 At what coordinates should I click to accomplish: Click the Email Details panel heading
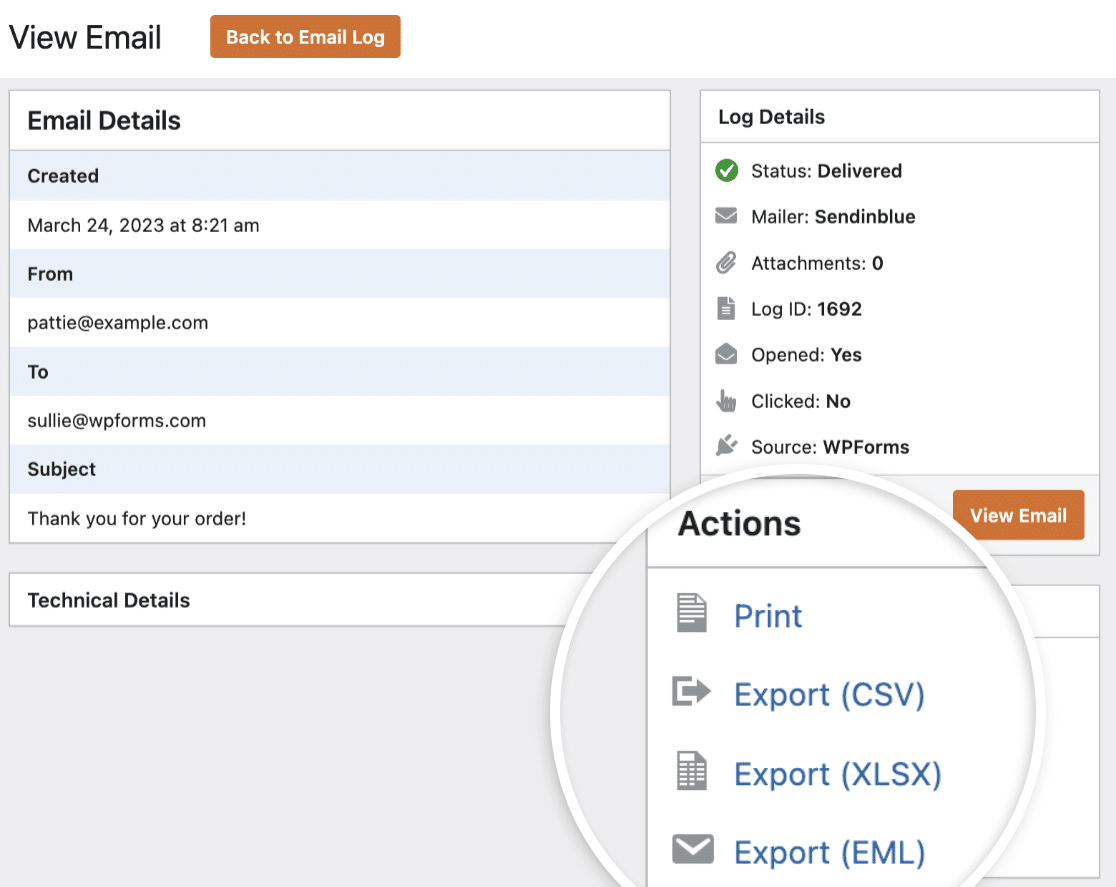pyautogui.click(x=104, y=120)
